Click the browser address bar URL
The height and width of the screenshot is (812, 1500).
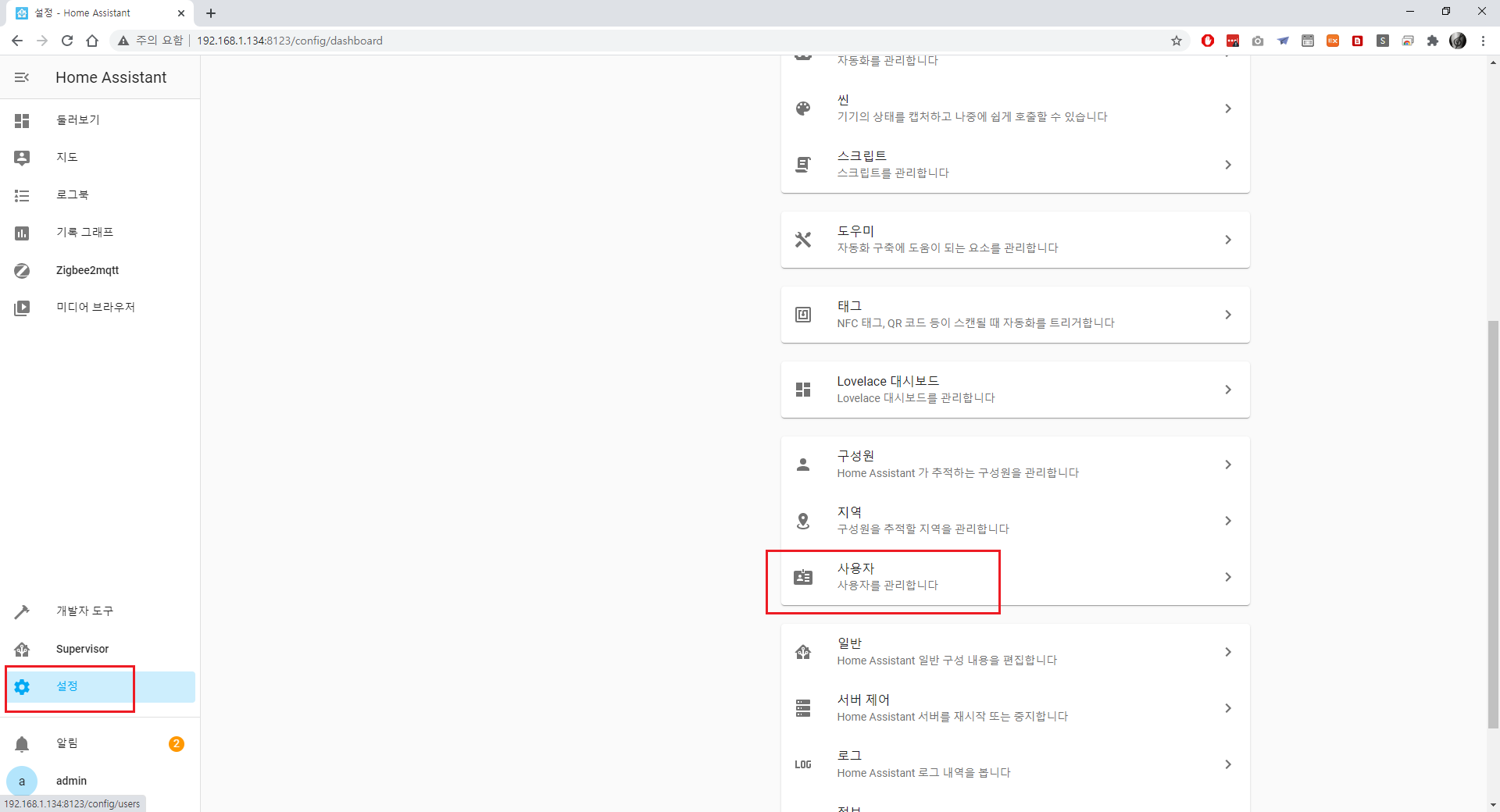pyautogui.click(x=290, y=41)
